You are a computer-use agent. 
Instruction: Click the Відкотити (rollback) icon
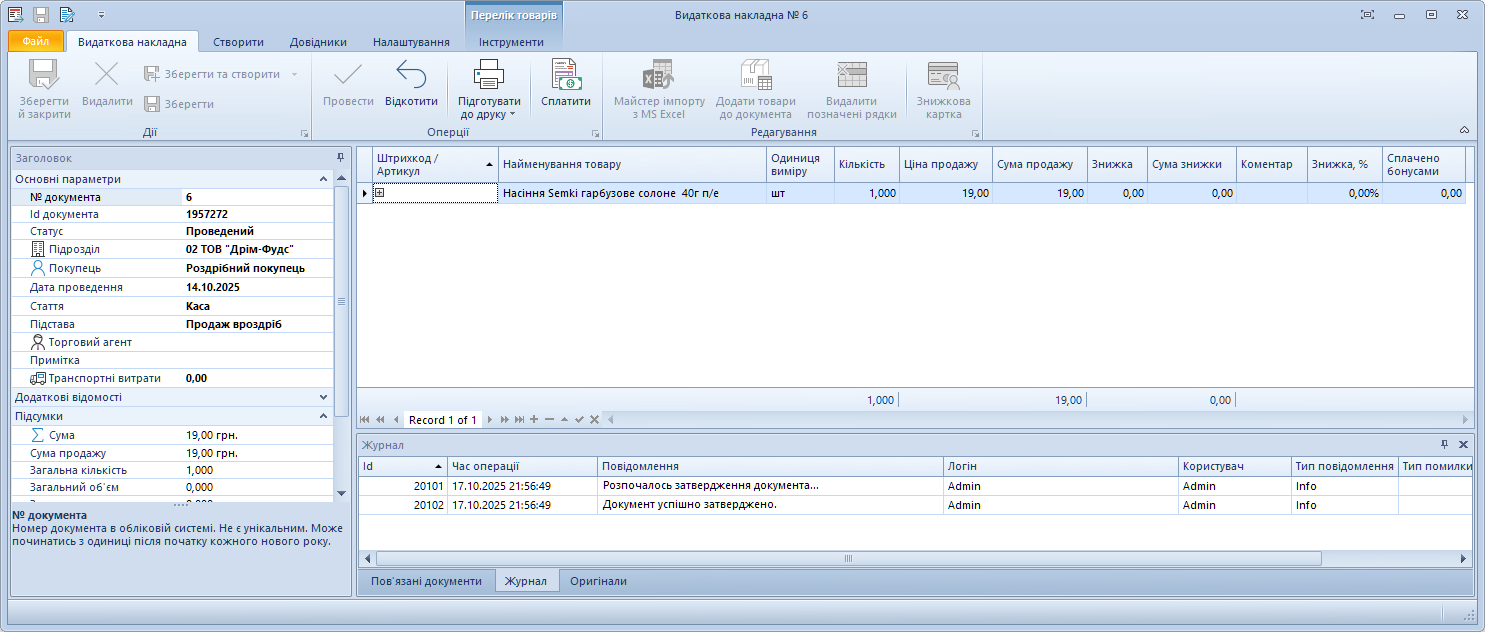pyautogui.click(x=411, y=75)
